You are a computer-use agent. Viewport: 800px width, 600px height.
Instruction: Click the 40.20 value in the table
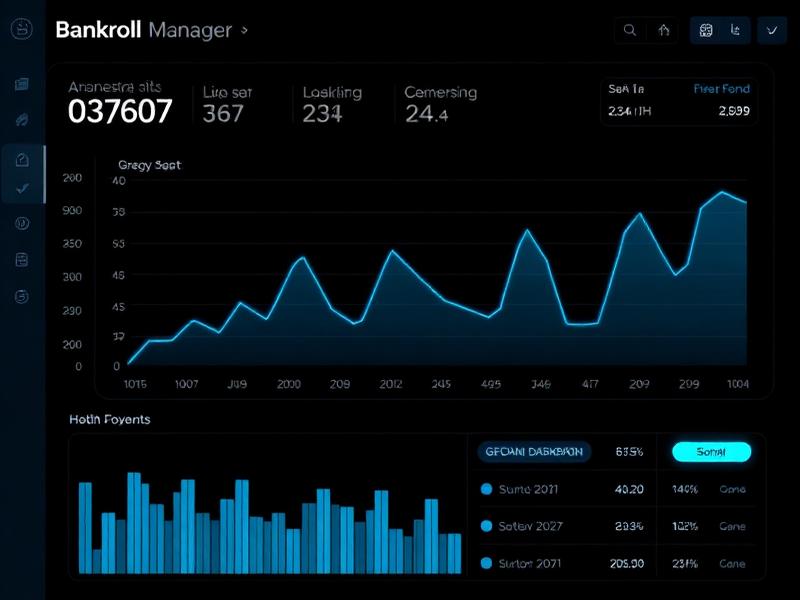[629, 489]
